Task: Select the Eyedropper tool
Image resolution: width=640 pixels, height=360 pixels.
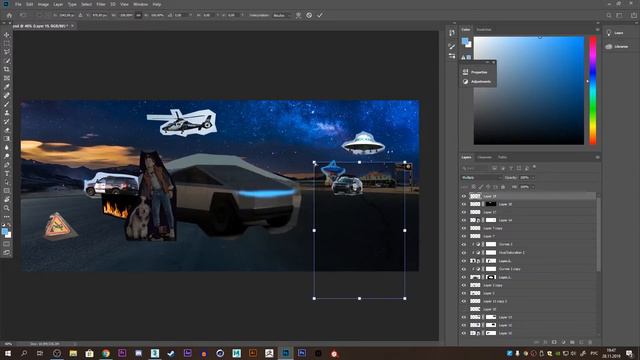Action: [7, 87]
